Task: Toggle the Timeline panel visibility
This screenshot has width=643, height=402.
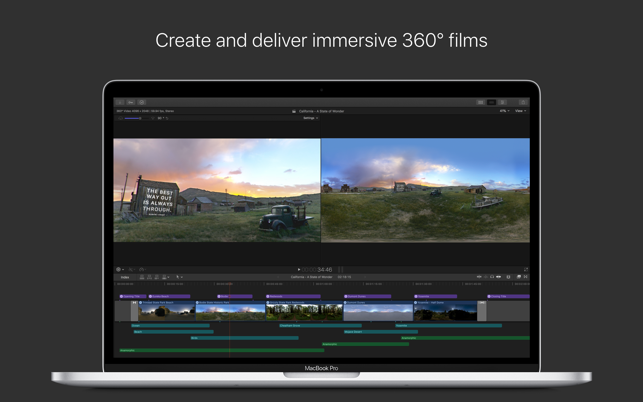Action: coord(491,102)
